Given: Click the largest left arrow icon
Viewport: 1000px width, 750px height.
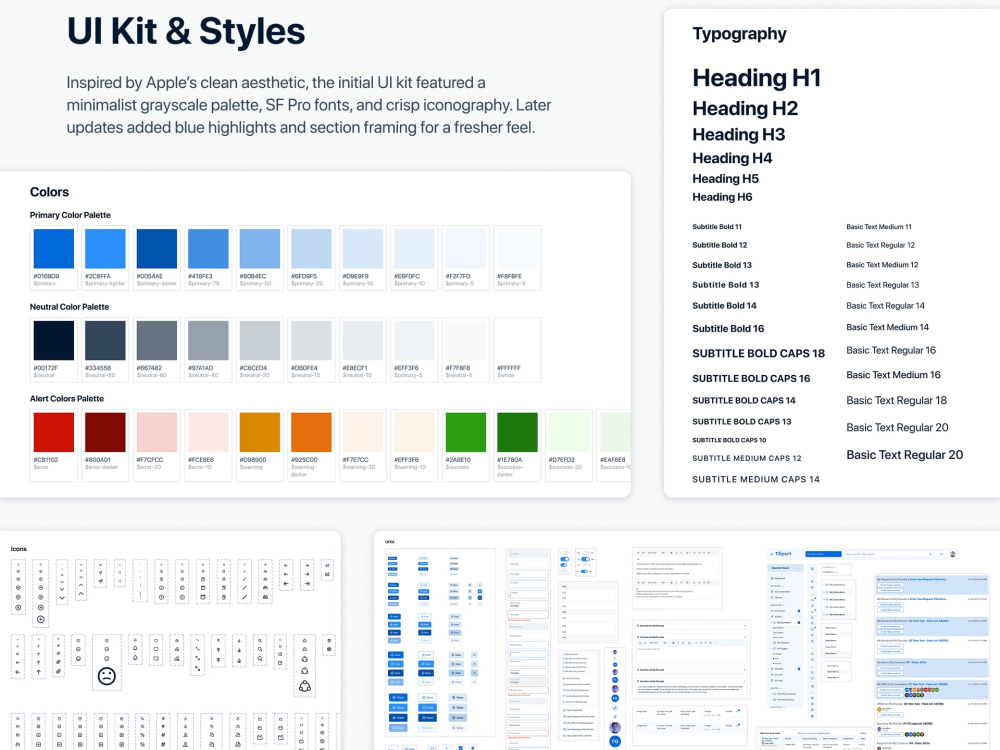Looking at the screenshot, I should (18, 672).
